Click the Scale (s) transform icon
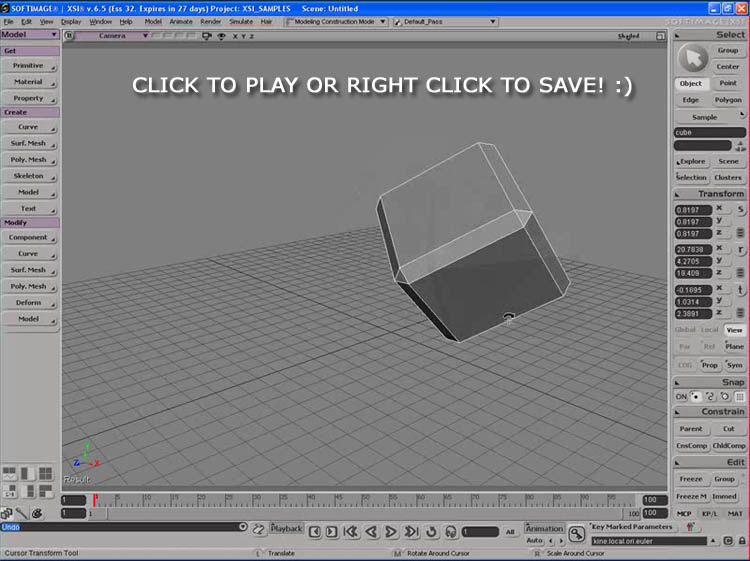Screen dimensions: 750x561 740,210
